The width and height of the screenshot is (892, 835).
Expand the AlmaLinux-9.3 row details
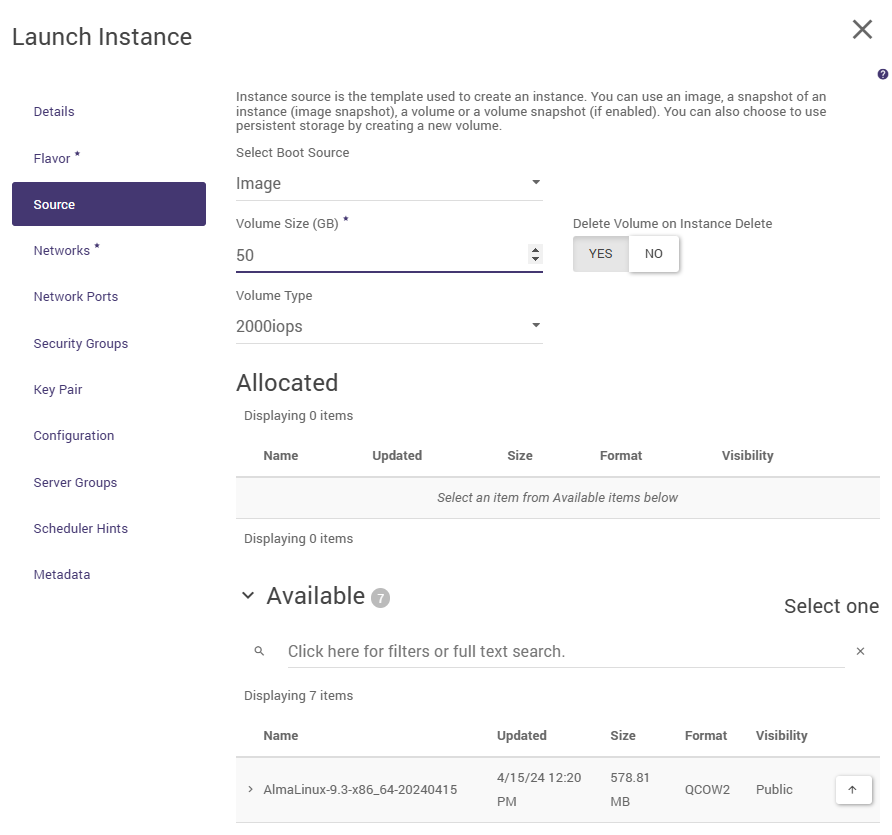(x=251, y=790)
